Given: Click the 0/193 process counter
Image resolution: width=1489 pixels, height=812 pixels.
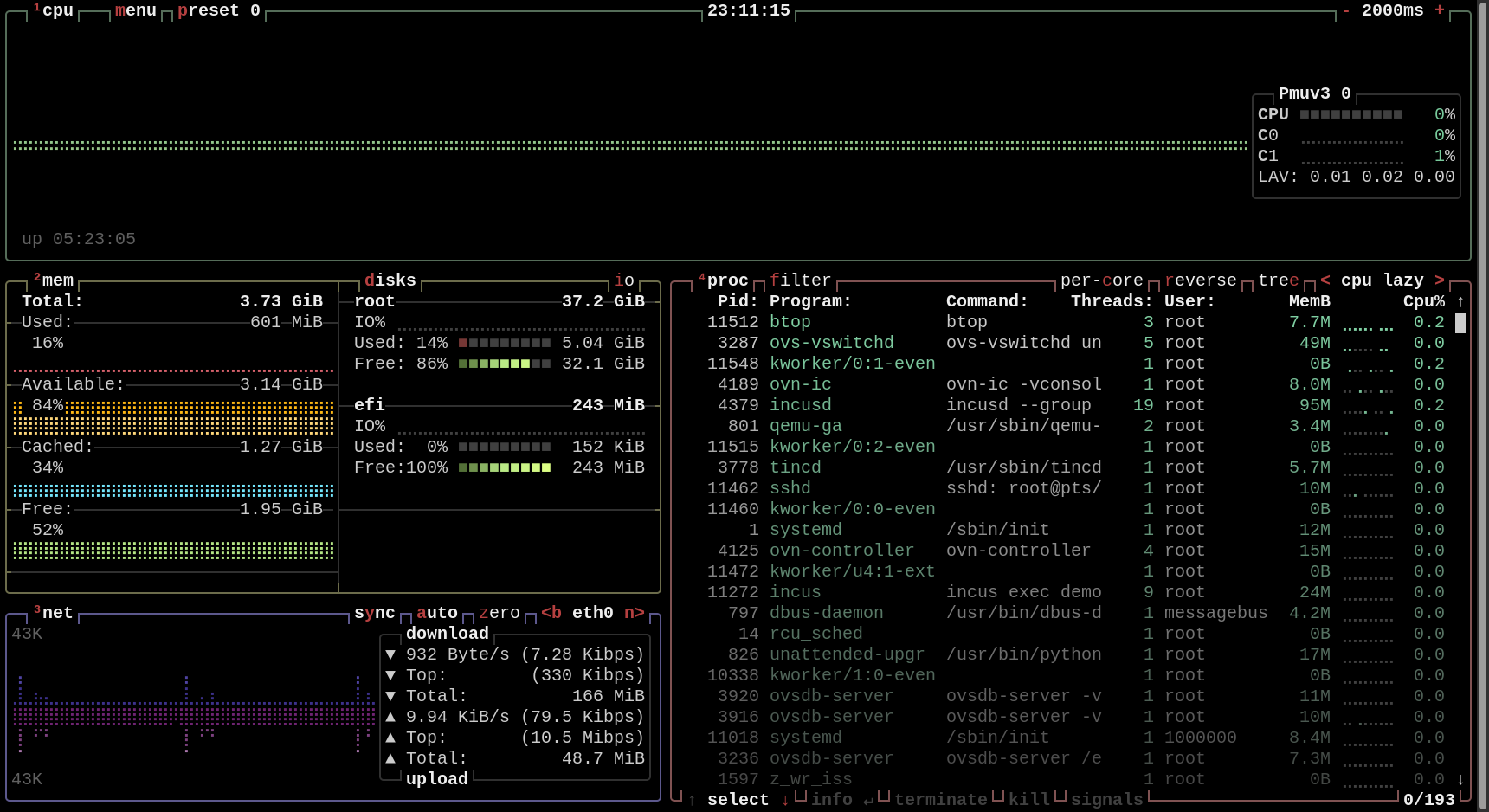Looking at the screenshot, I should click(x=1429, y=800).
